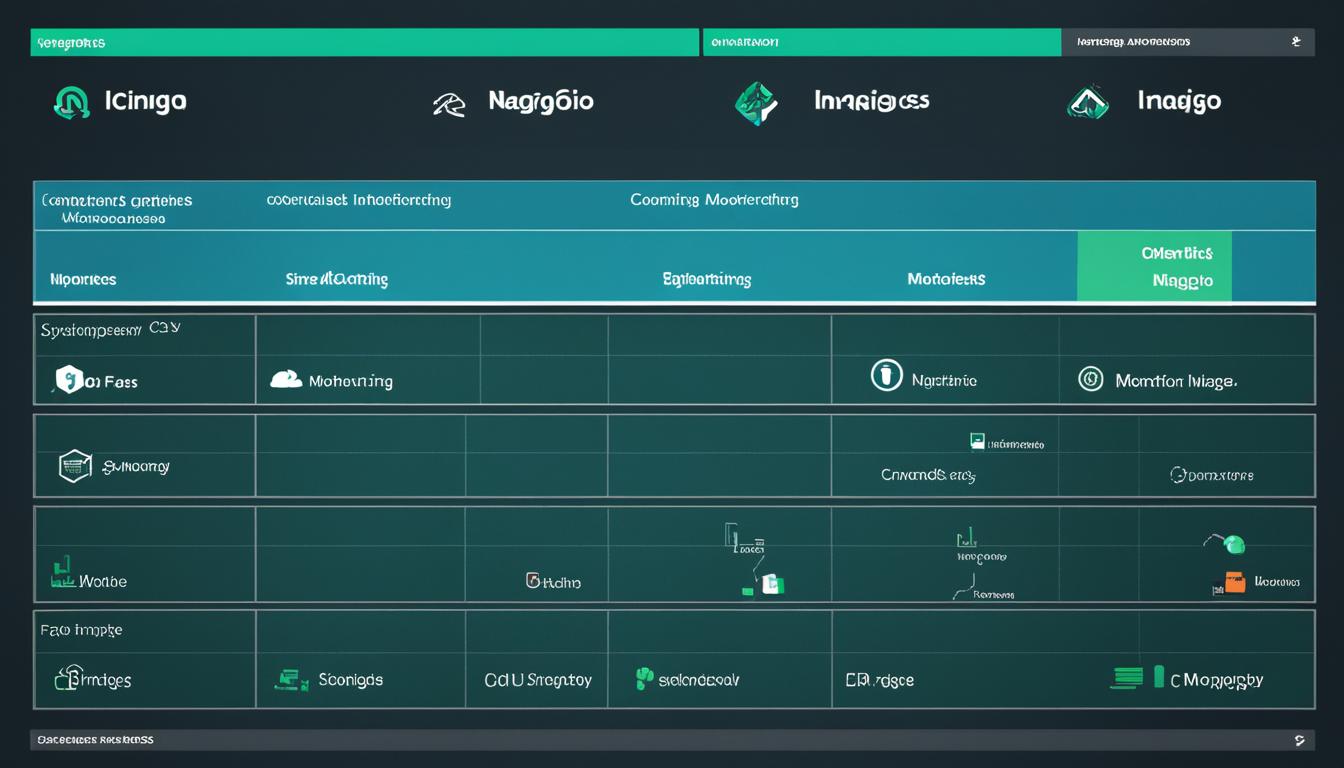The image size is (1344, 768).
Task: Click the Inagigo triangle logo icon
Action: click(x=1088, y=102)
